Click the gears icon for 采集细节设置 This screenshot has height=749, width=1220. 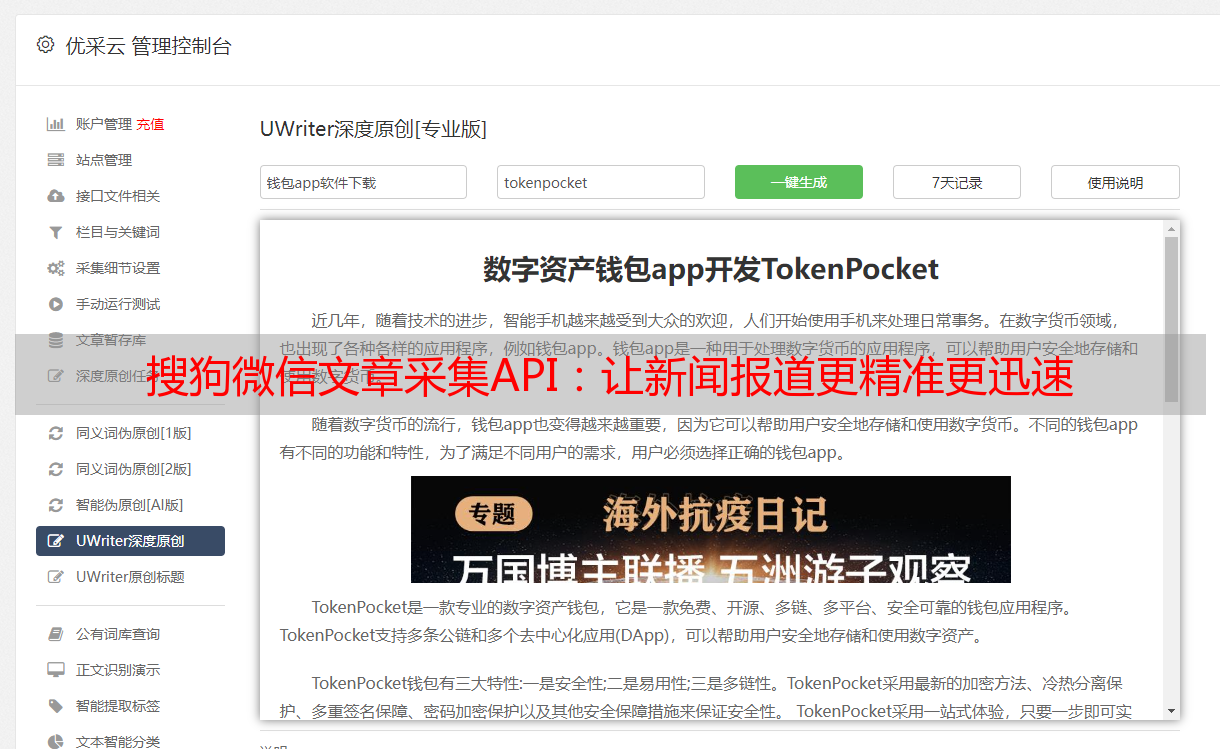pos(56,268)
